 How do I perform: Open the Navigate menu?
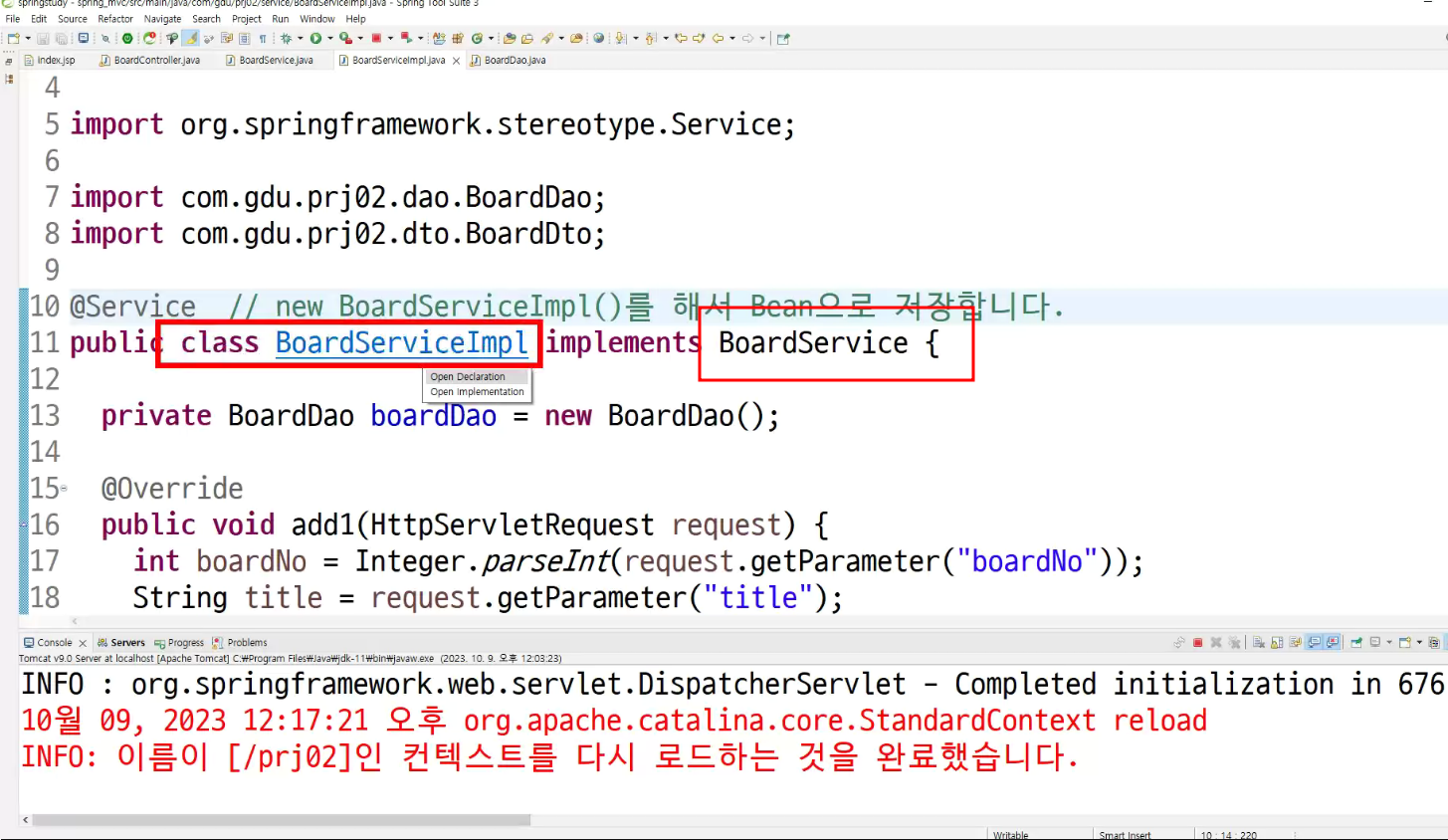(x=163, y=19)
